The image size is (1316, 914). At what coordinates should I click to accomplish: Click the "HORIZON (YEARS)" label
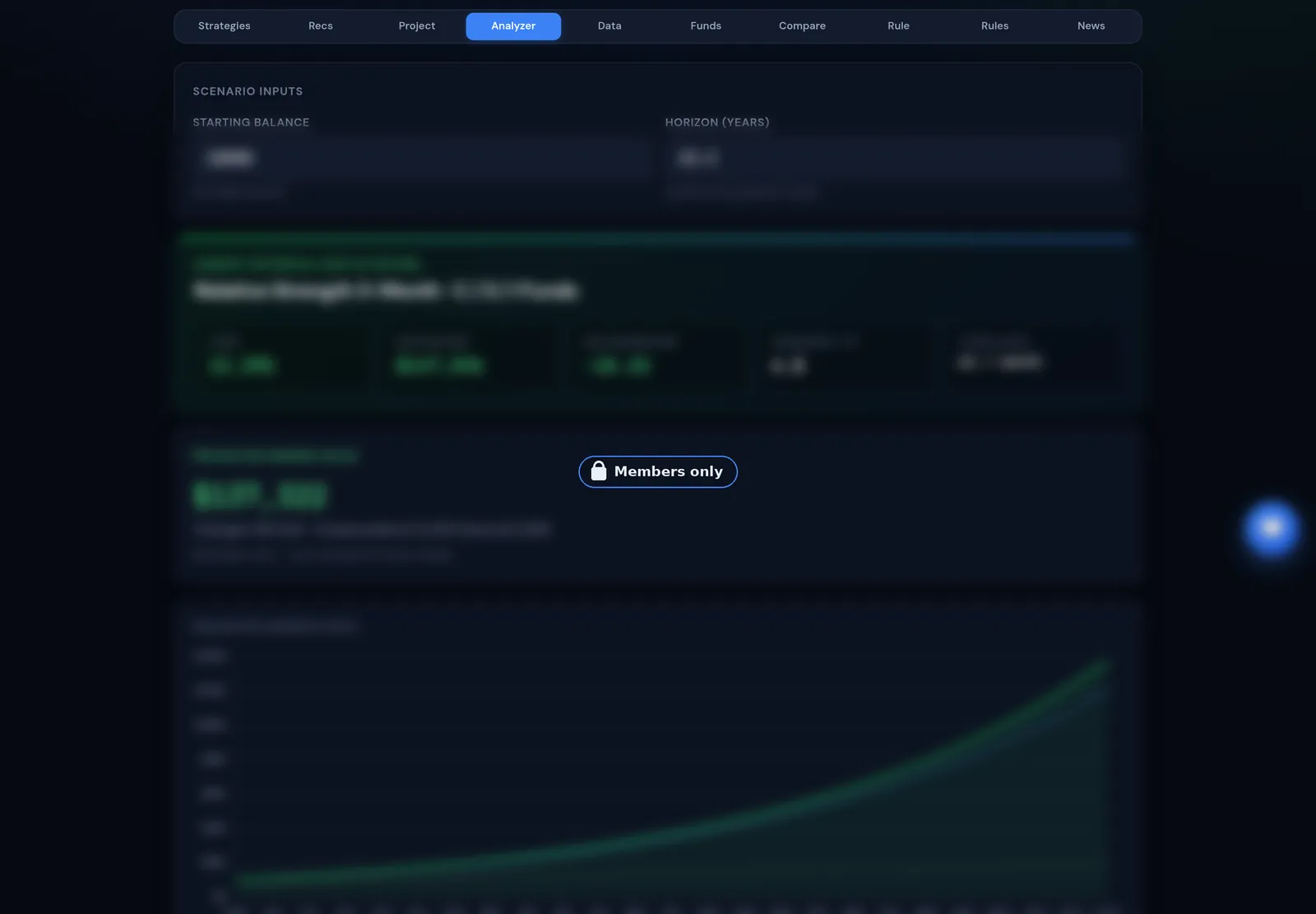(x=717, y=123)
